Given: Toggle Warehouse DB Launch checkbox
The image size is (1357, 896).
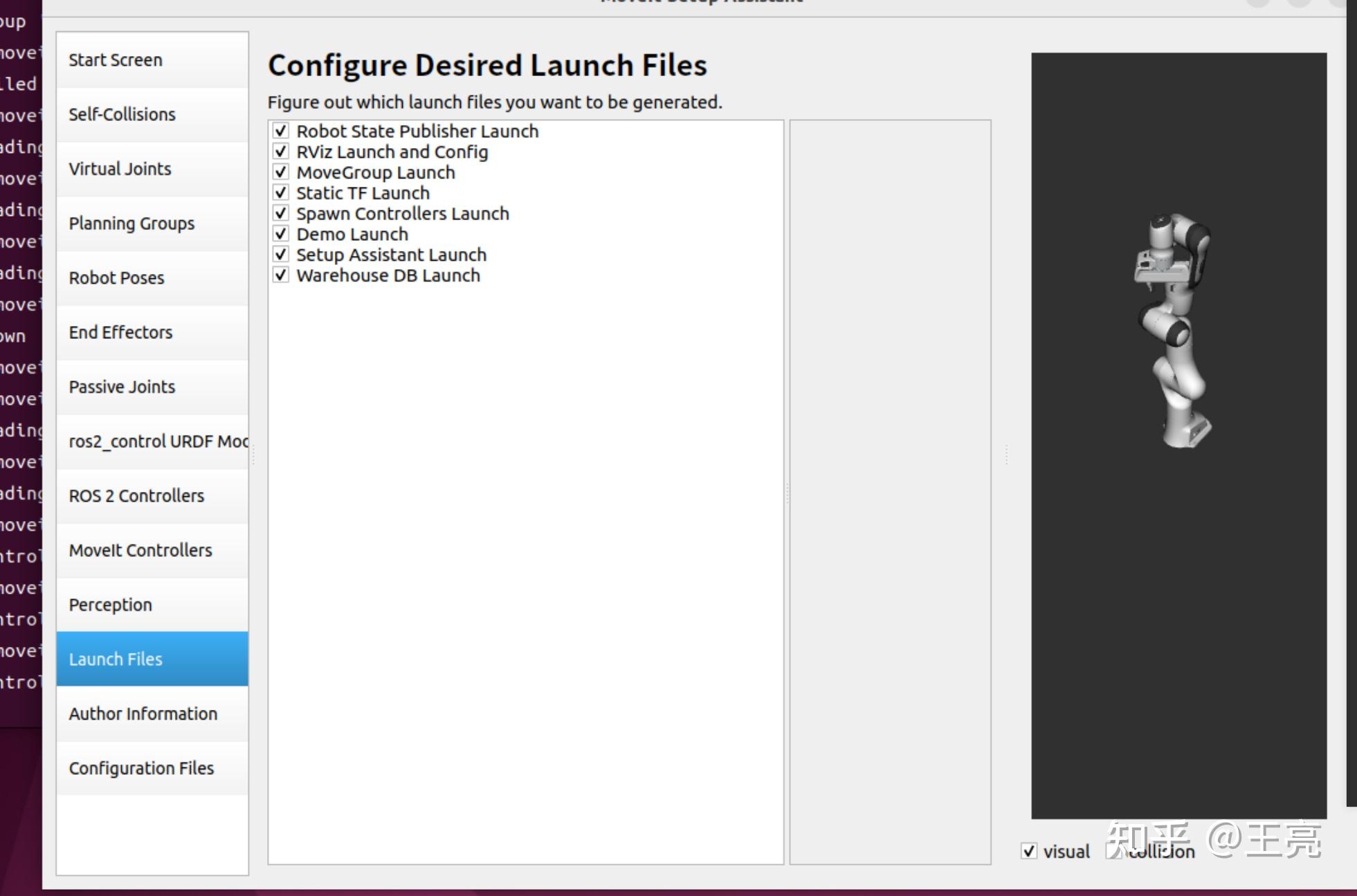Looking at the screenshot, I should 280,275.
